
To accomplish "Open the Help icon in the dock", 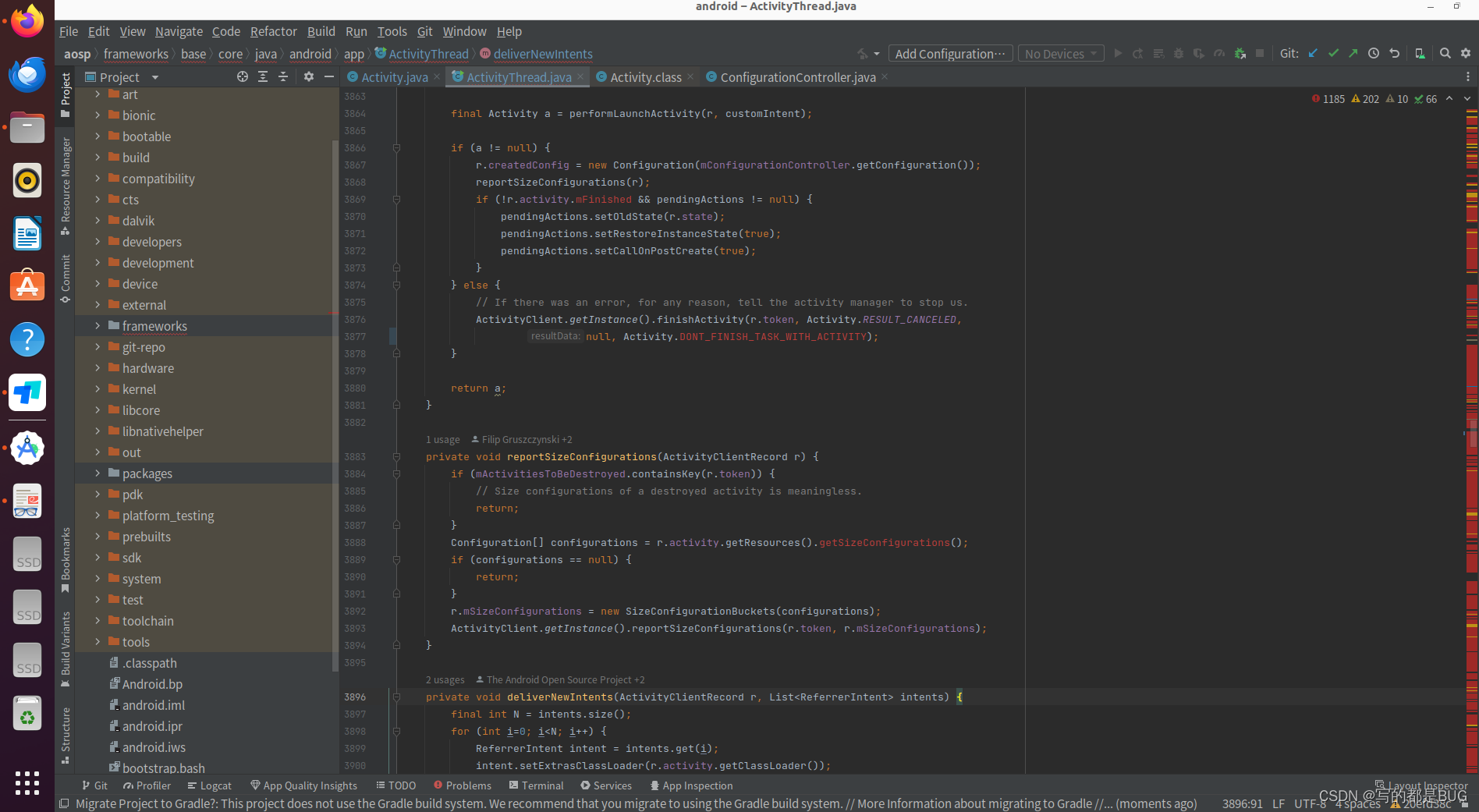I will (x=27, y=339).
